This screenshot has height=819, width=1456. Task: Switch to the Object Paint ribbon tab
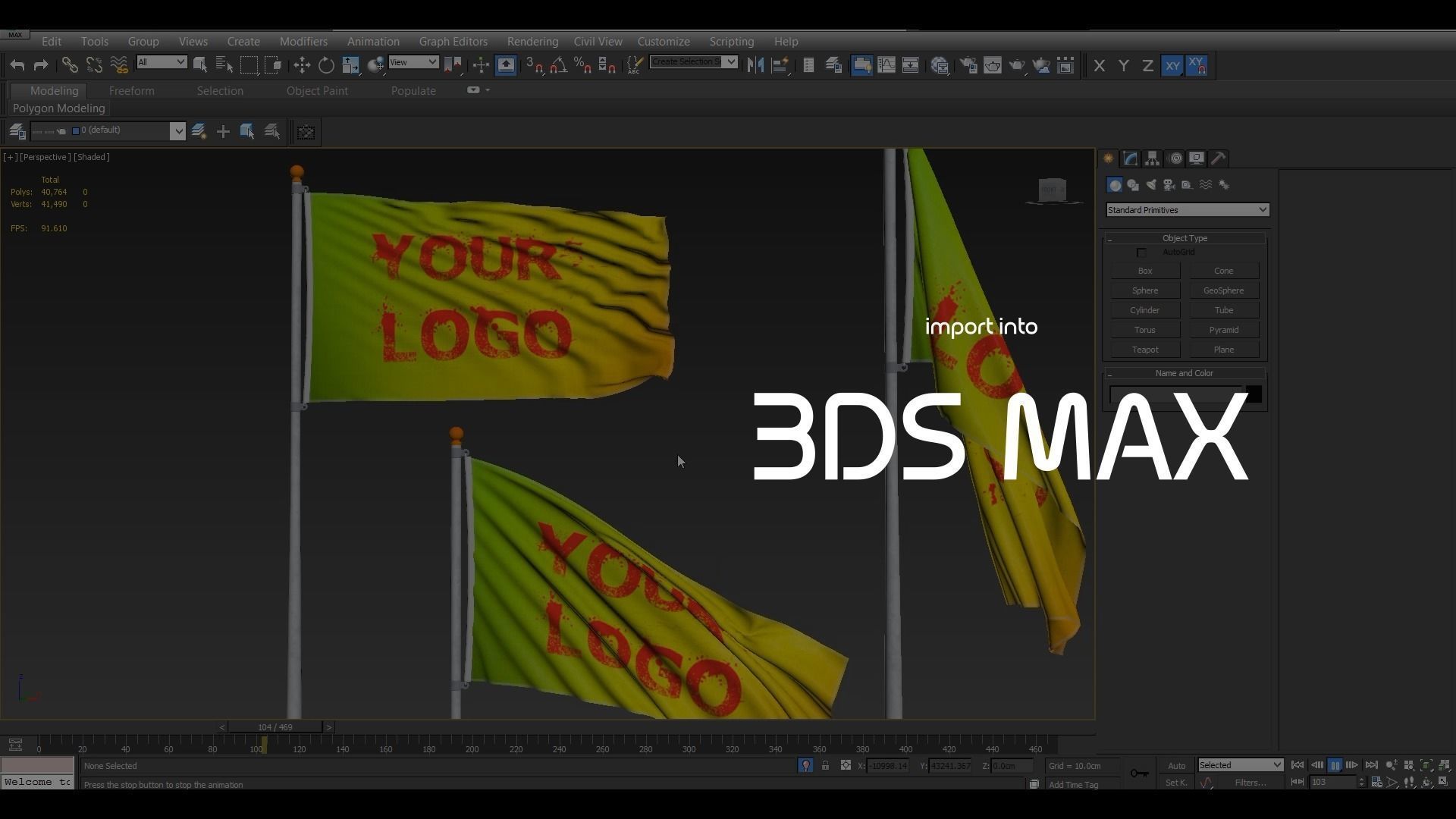(317, 91)
